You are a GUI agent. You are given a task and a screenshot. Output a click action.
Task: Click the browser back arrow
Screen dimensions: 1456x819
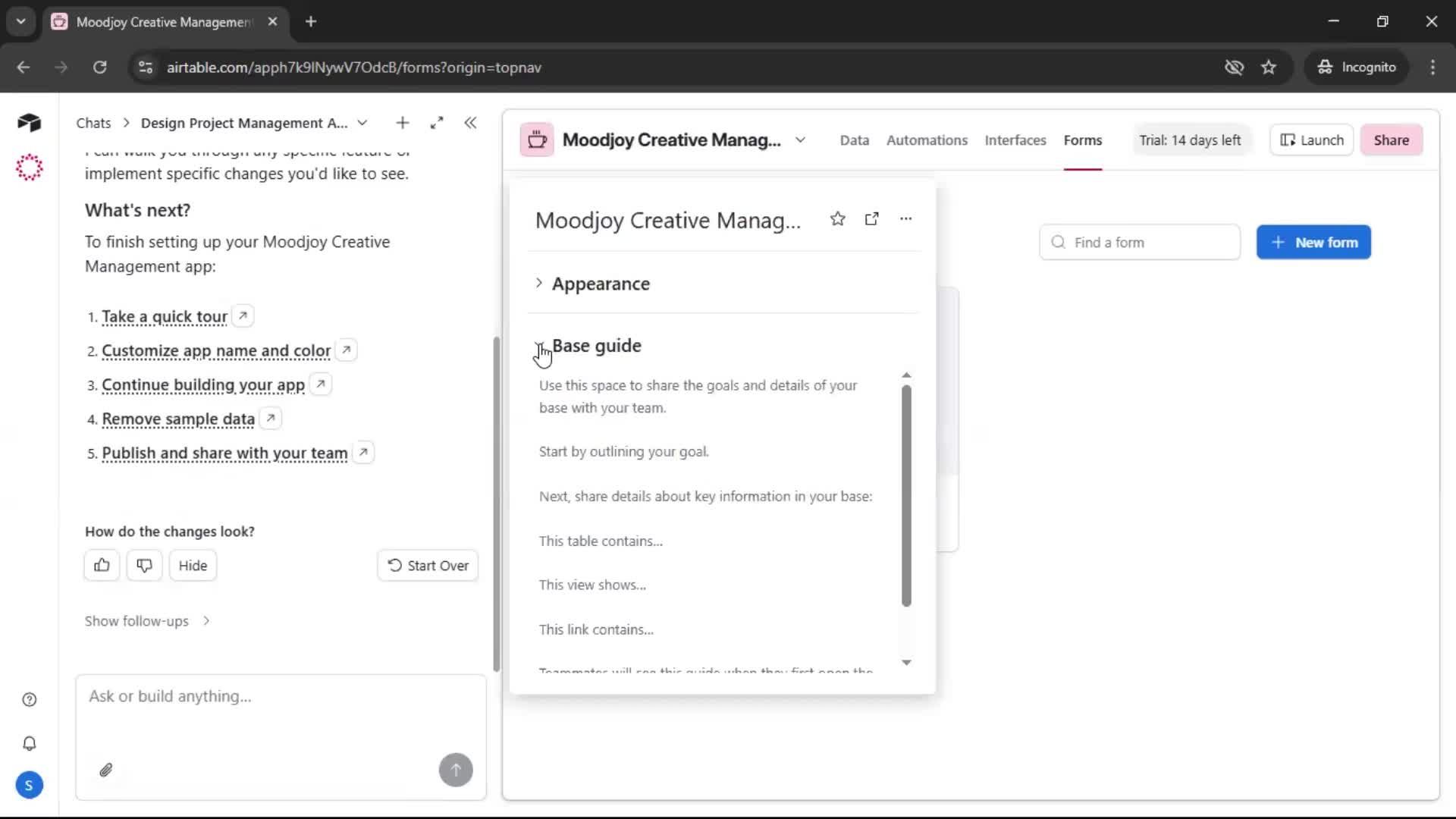(x=24, y=67)
